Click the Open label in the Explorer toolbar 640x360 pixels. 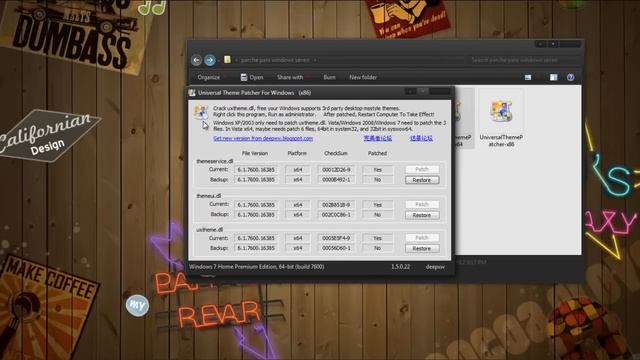256,77
